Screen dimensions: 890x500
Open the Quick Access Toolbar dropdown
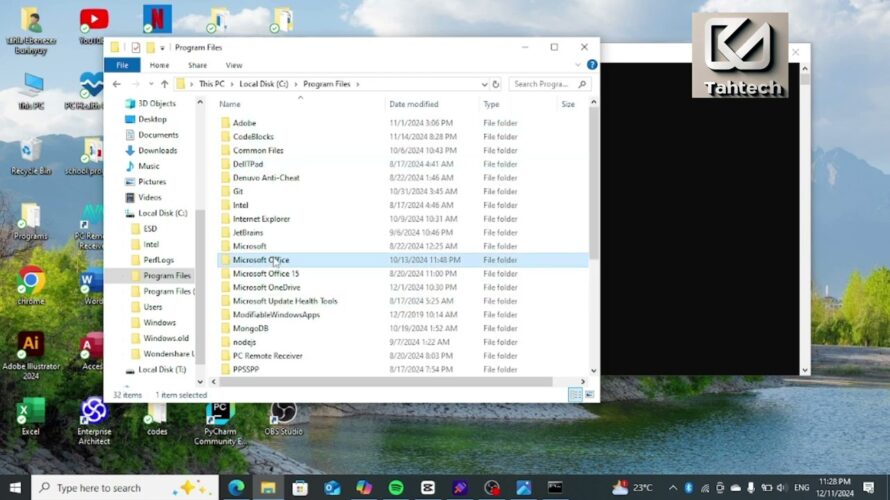[162, 48]
